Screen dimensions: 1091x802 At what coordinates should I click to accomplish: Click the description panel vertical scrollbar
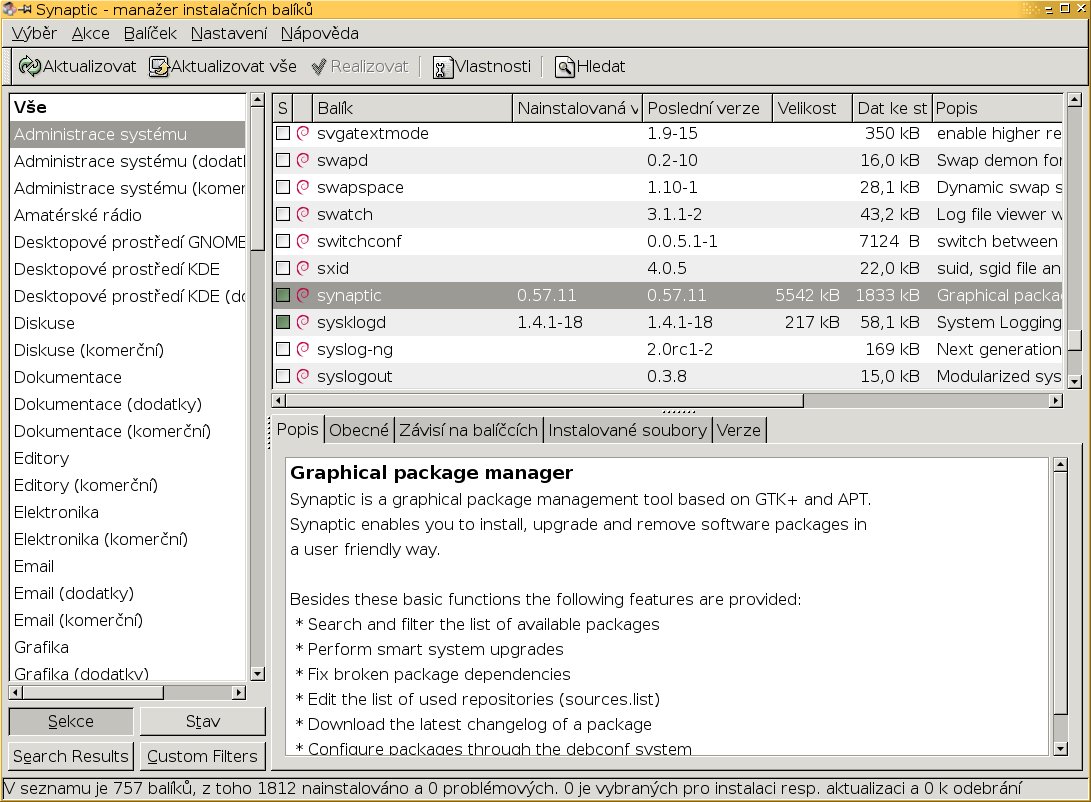tap(1060, 594)
